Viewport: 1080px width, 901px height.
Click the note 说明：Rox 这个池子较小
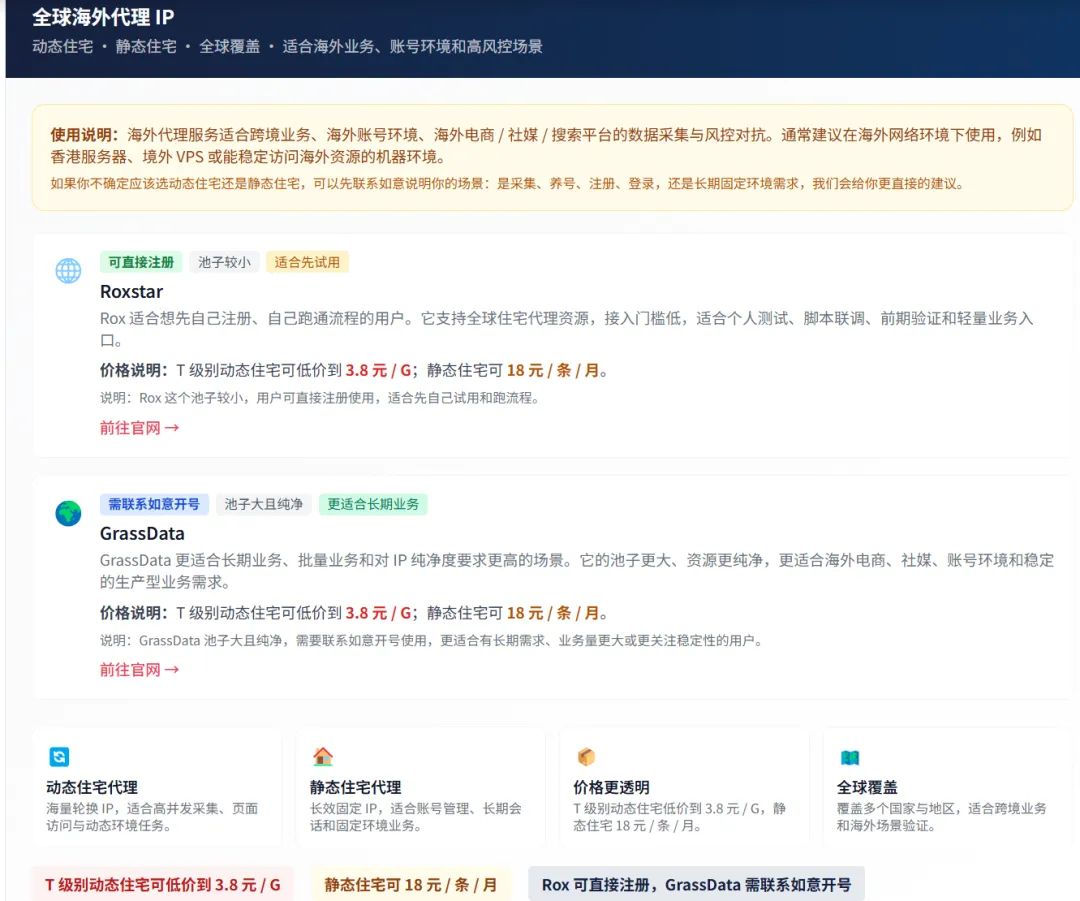(x=320, y=398)
